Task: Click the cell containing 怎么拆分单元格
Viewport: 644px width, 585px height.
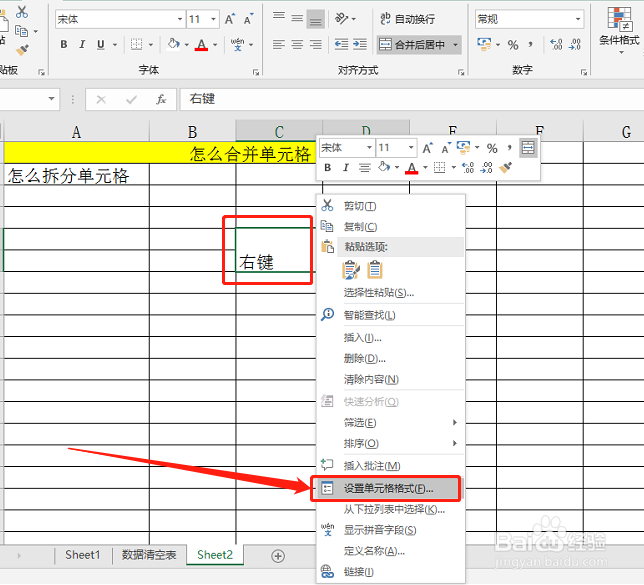Action: pyautogui.click(x=76, y=175)
